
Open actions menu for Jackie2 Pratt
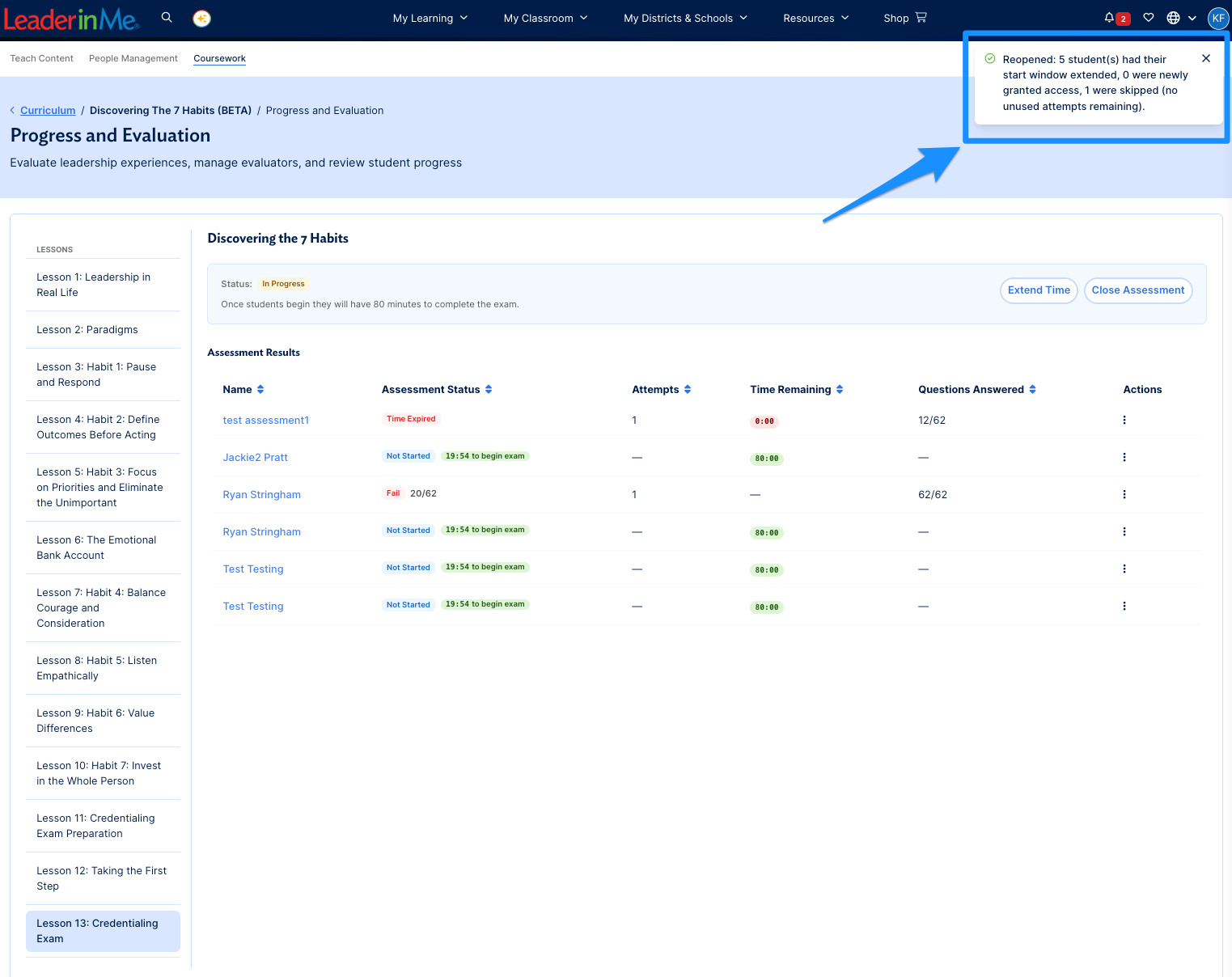pyautogui.click(x=1124, y=457)
